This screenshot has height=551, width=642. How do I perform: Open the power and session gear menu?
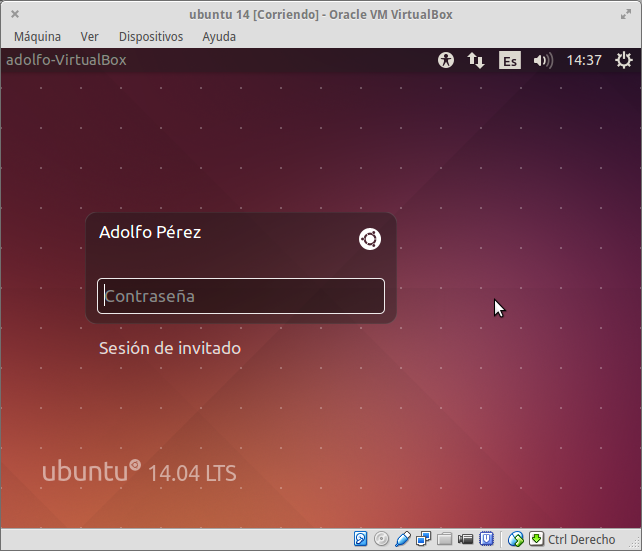coord(624,60)
